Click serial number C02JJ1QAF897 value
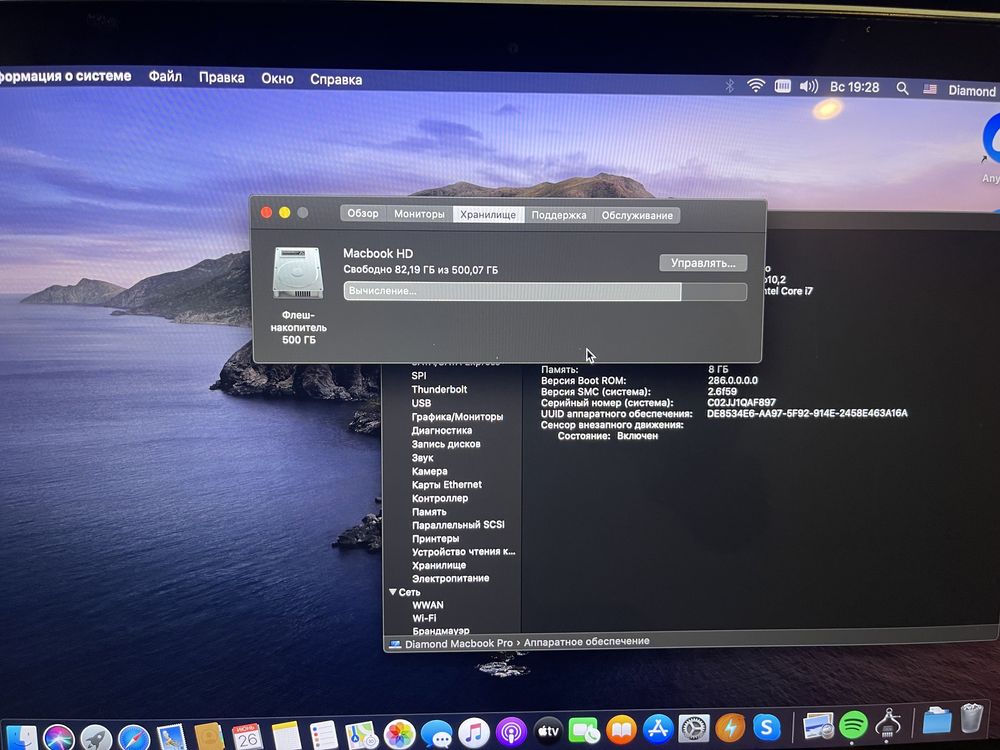Viewport: 1000px width, 750px height. pos(741,402)
